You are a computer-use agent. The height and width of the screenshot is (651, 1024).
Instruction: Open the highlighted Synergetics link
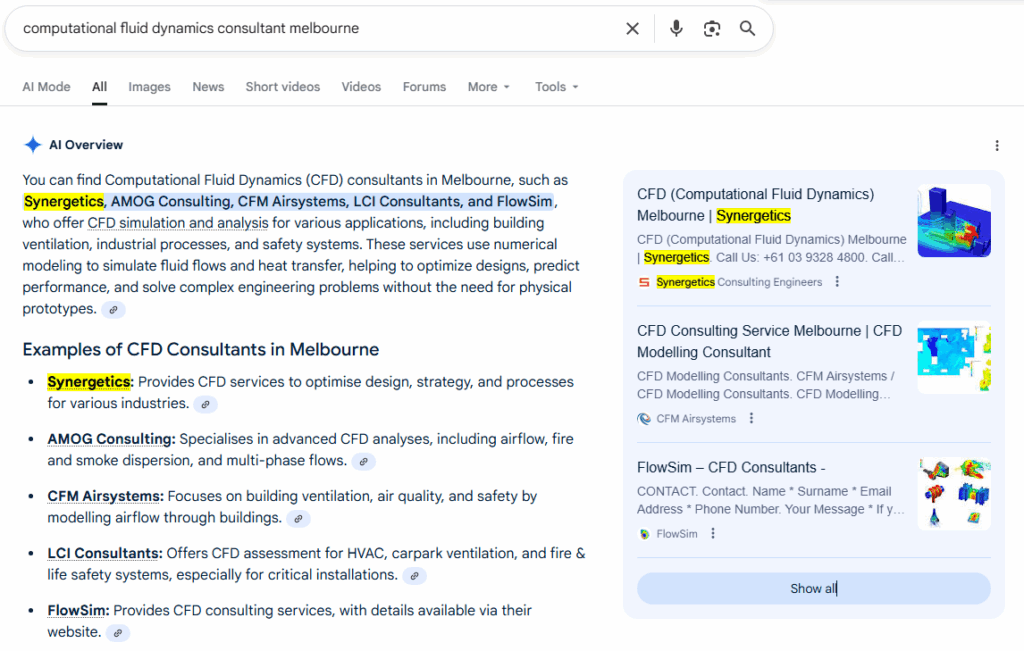tap(63, 201)
